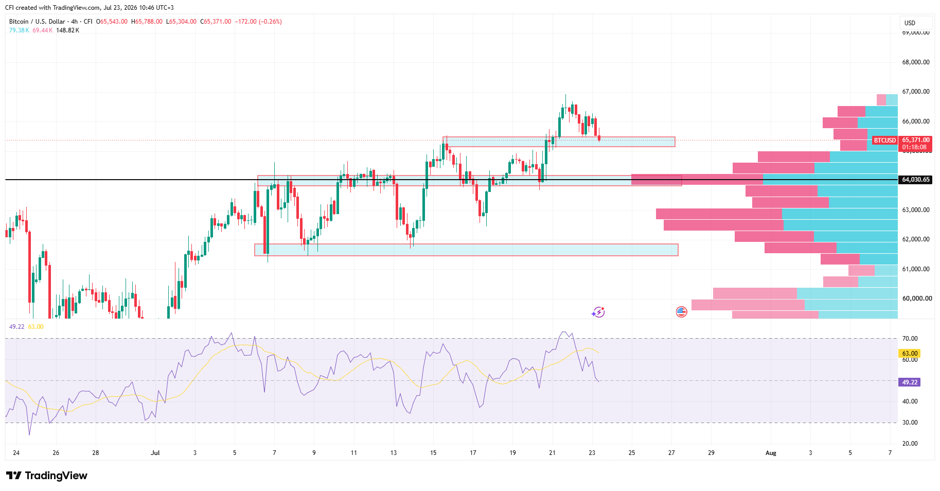Viewport: 940px width, 491px height.
Task: Click the RSI 40.00 scale label
Action: coord(910,402)
